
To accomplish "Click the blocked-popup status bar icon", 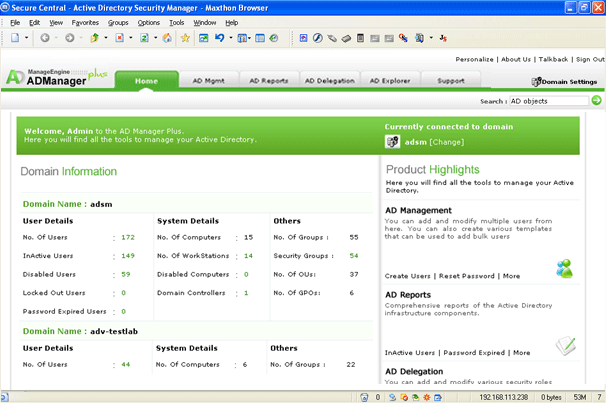I will [x=404, y=397].
